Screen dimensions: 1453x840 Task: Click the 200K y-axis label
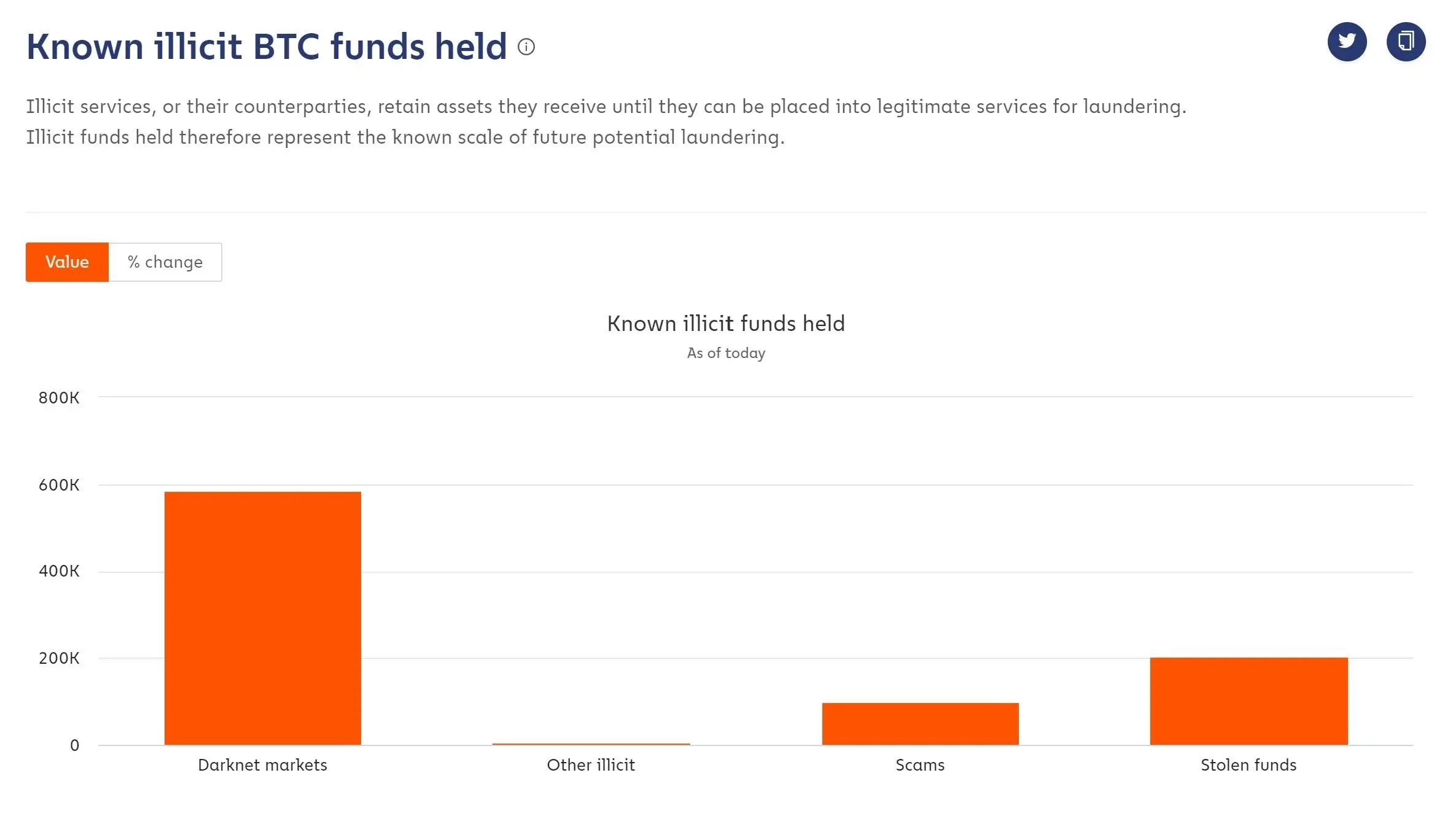(x=59, y=658)
